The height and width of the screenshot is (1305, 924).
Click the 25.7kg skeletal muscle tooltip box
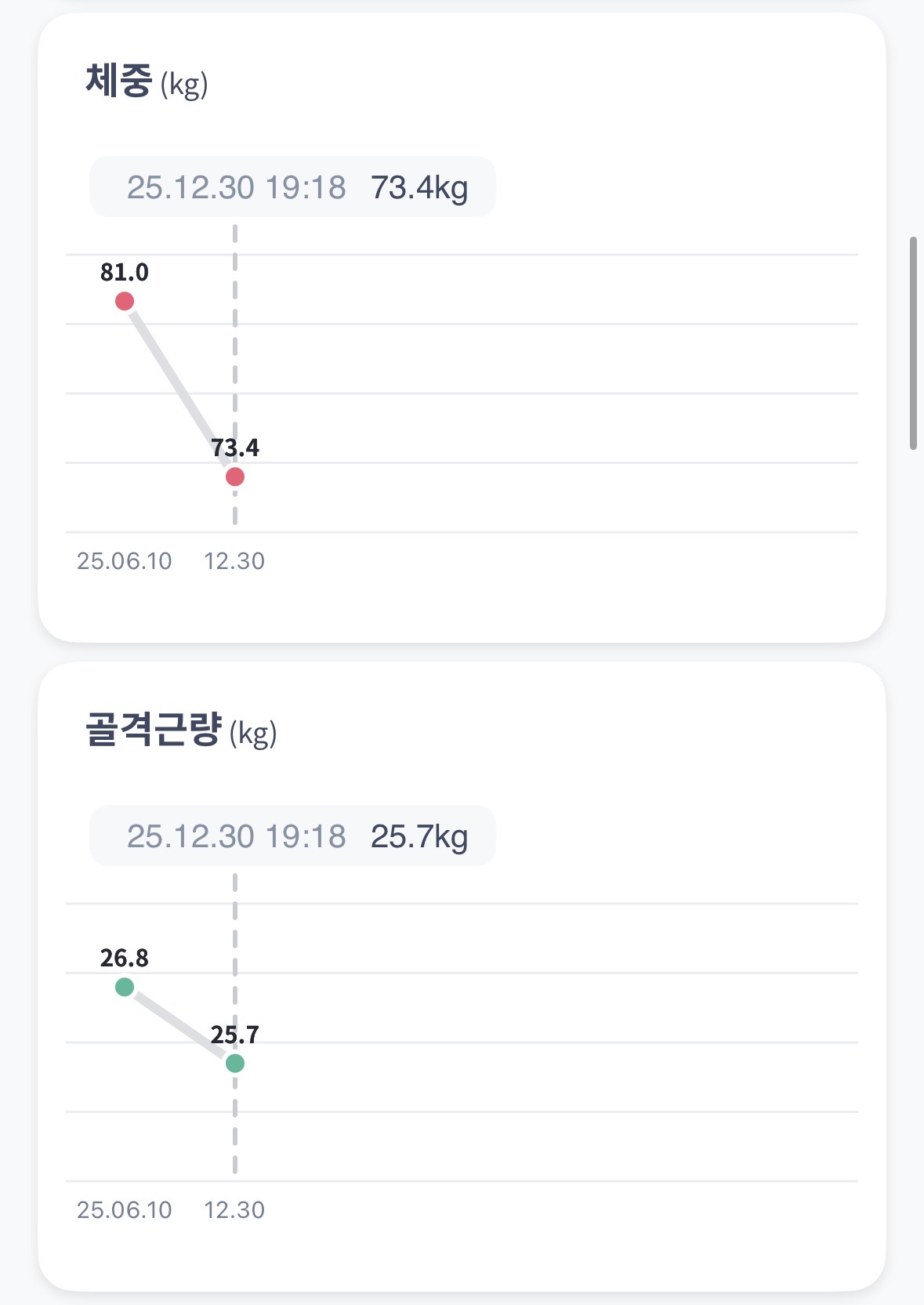[x=292, y=836]
